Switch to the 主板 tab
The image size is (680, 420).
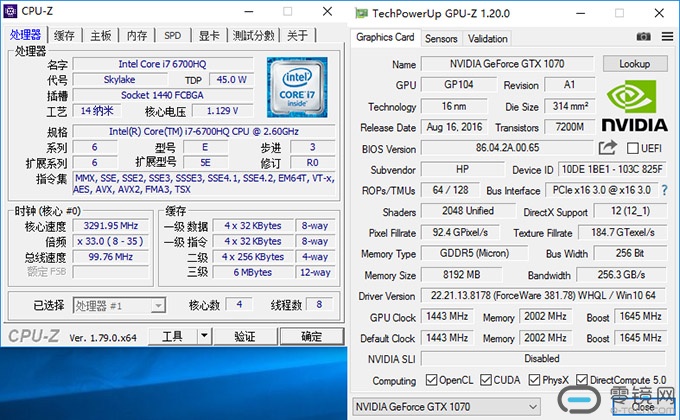pyautogui.click(x=101, y=36)
